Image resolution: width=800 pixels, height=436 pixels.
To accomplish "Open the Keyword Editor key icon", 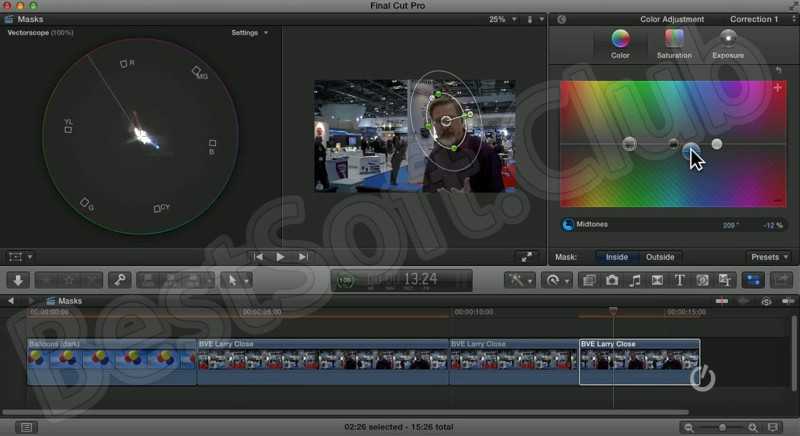I will pos(119,280).
